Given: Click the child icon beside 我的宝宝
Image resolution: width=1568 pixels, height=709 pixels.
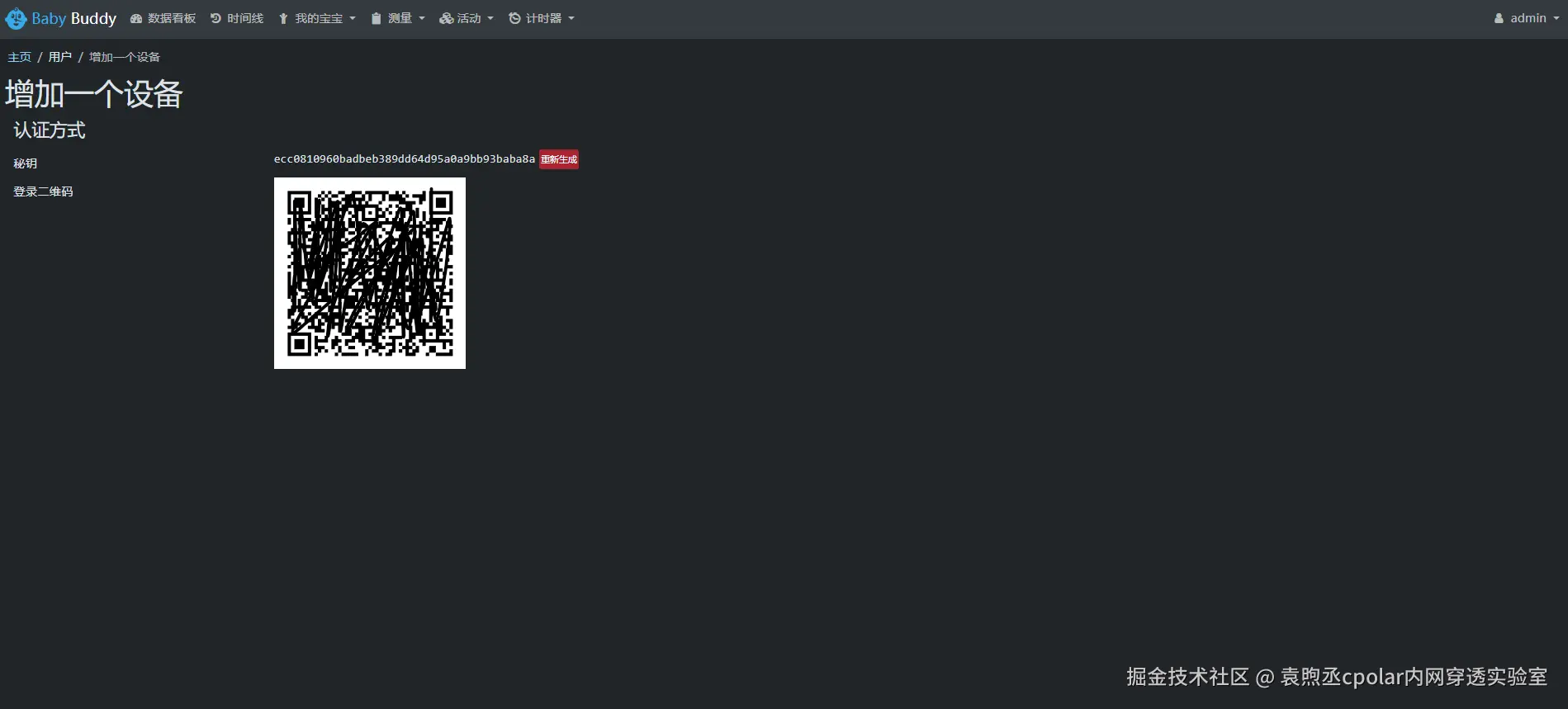Looking at the screenshot, I should [283, 18].
